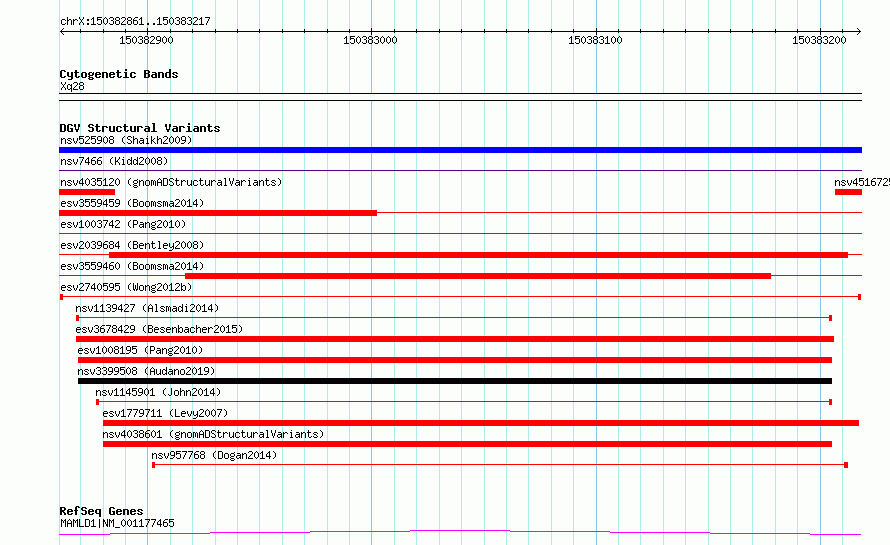Click the chrX:150382861..150383217 position text
The image size is (890, 545).
click(x=135, y=21)
